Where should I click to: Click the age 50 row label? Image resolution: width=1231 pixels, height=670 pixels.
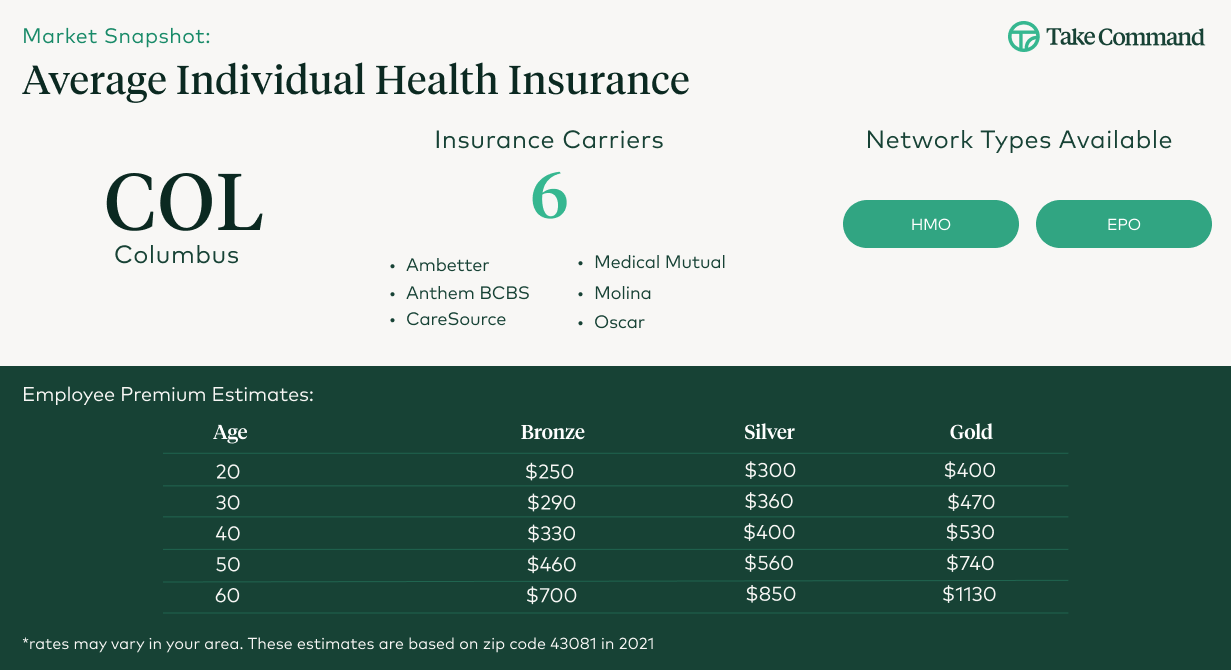coord(228,565)
